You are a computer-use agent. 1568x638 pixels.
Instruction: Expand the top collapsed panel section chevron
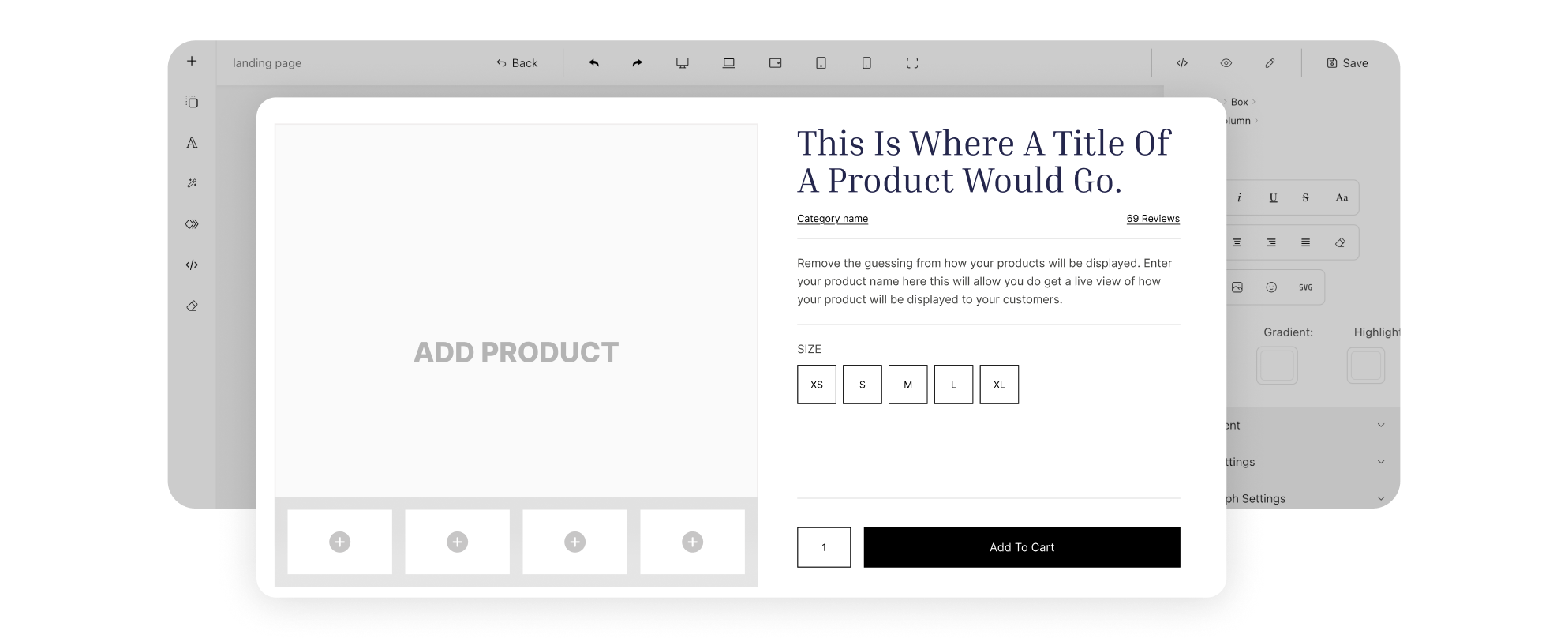click(x=1380, y=426)
